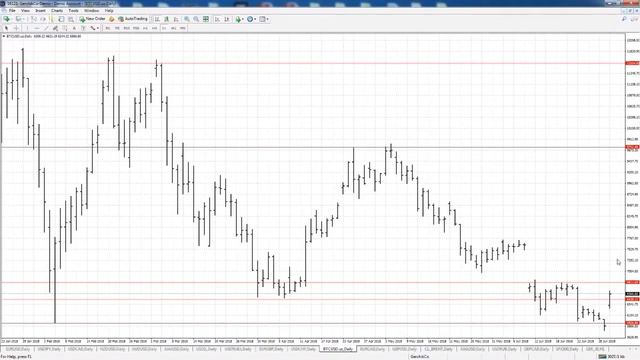Open the Help menu

[109, 10]
